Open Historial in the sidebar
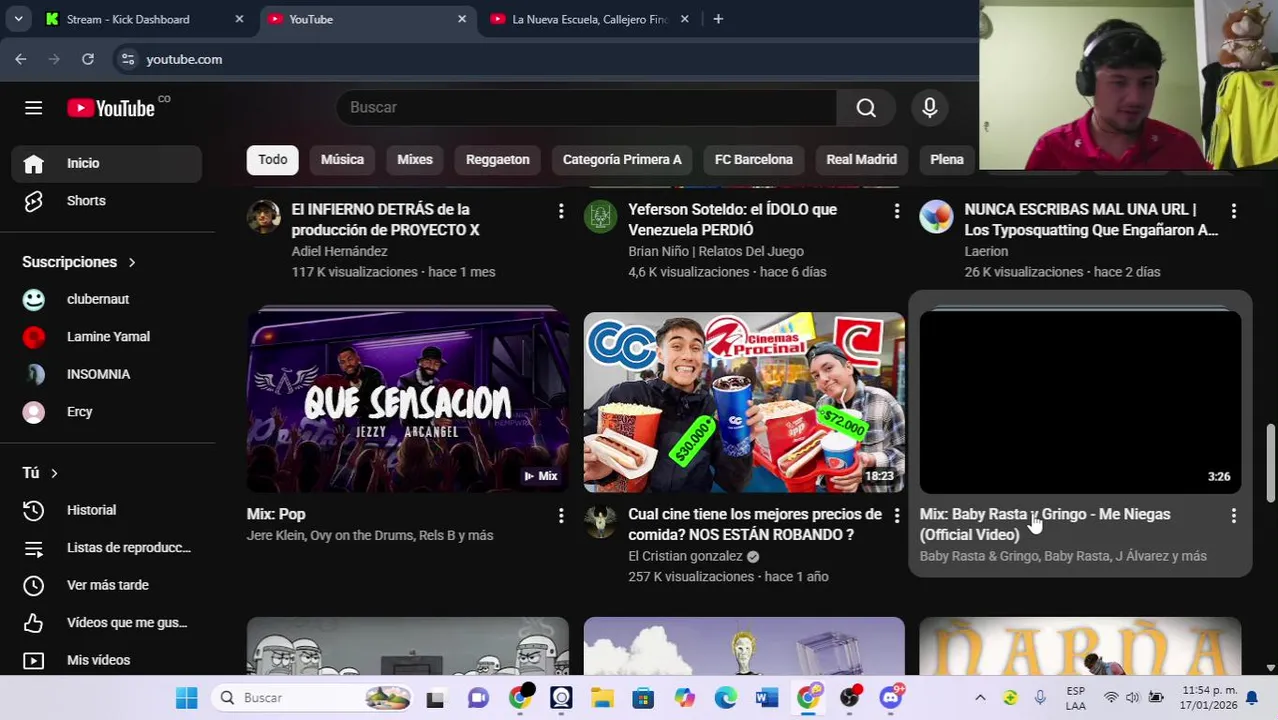This screenshot has height=720, width=1278. 107,510
